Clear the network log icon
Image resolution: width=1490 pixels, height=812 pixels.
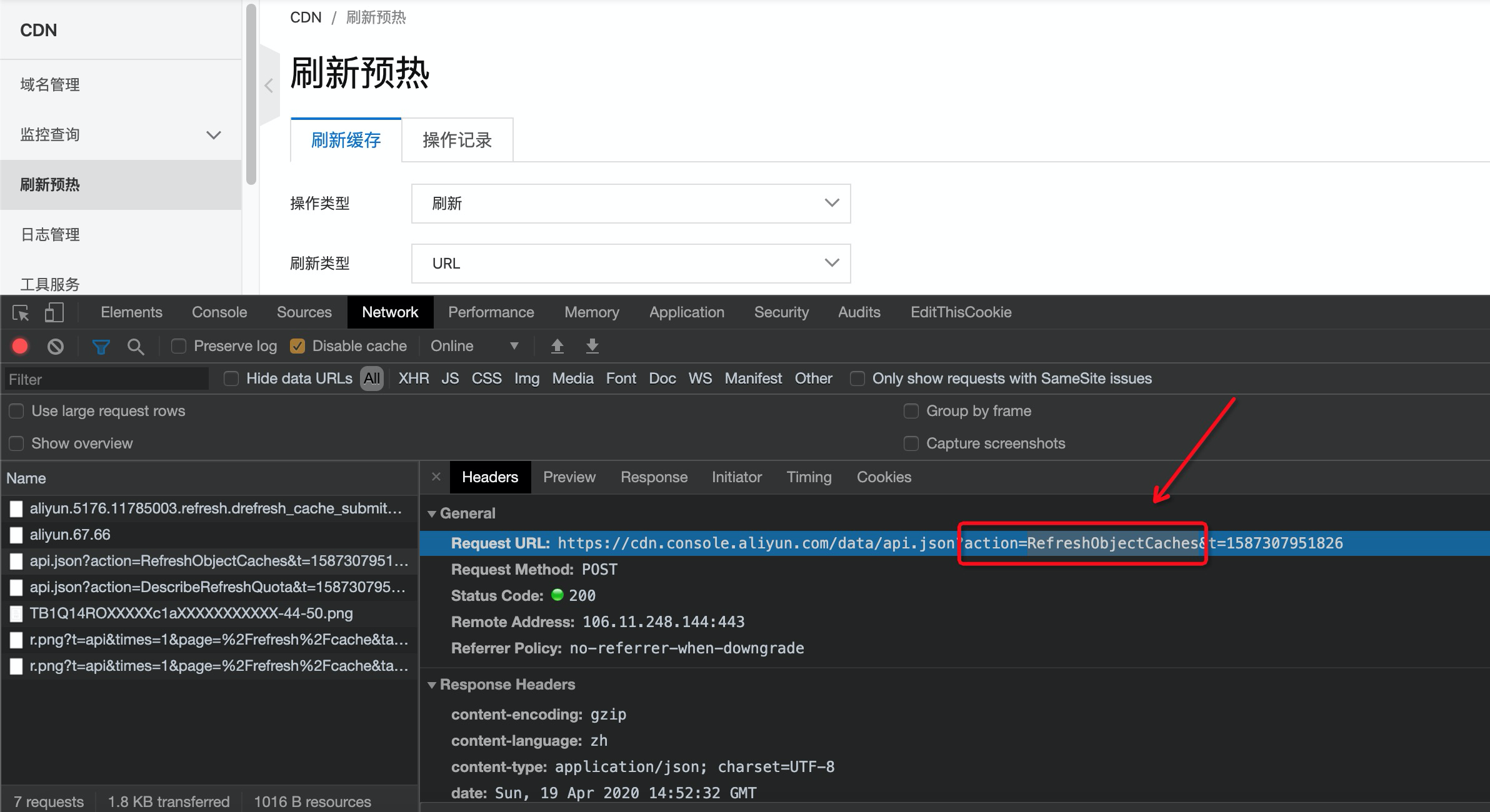click(x=56, y=346)
